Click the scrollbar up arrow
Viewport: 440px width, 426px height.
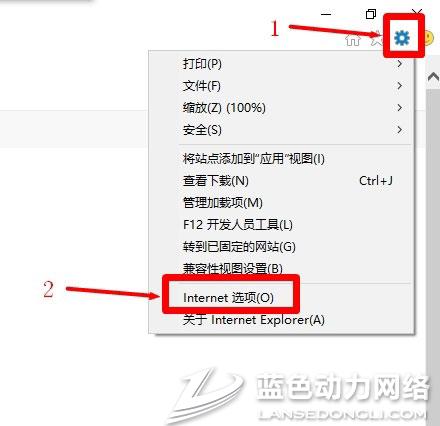click(x=433, y=77)
